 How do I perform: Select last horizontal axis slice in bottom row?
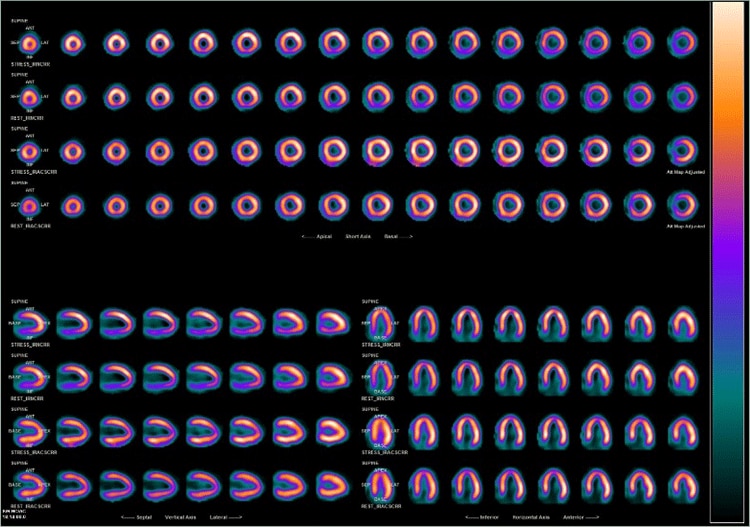click(683, 485)
